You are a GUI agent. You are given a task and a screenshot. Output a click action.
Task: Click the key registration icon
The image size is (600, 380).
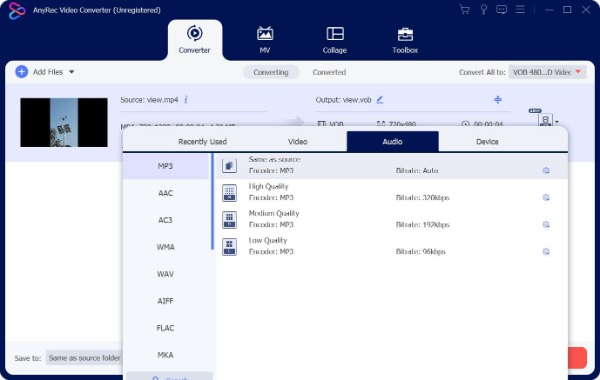click(484, 10)
